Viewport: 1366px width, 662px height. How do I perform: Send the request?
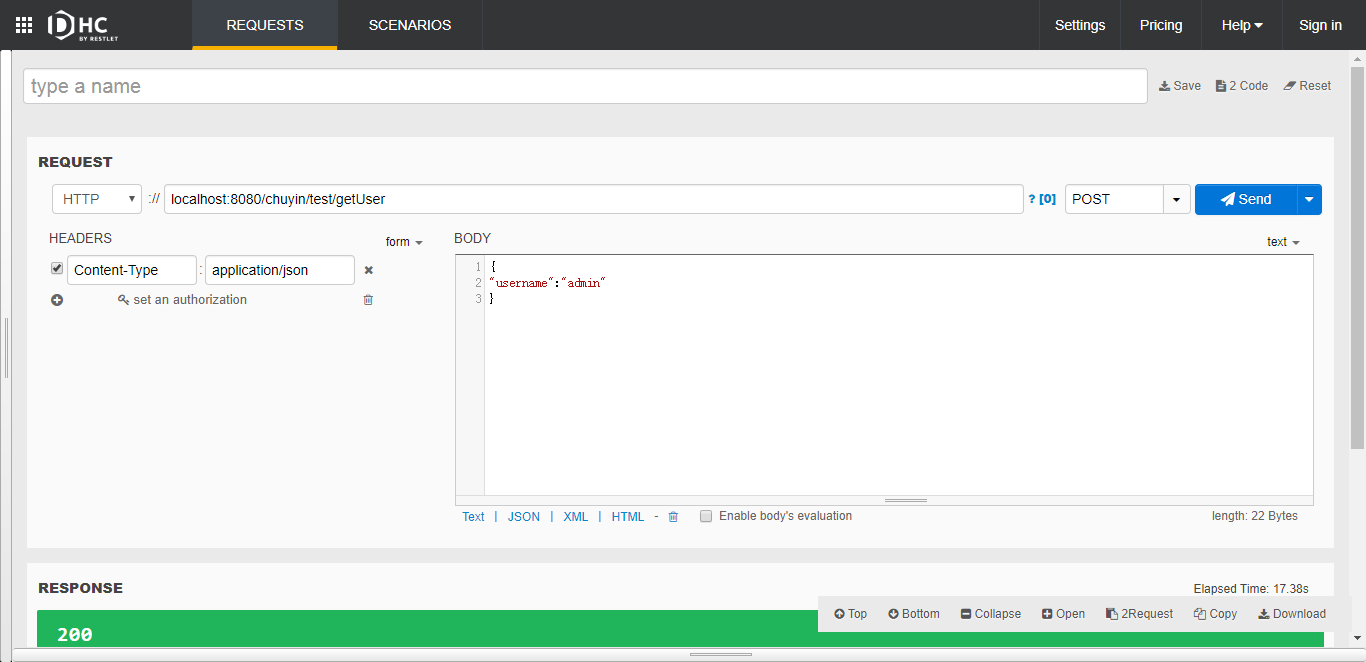[x=1246, y=199]
